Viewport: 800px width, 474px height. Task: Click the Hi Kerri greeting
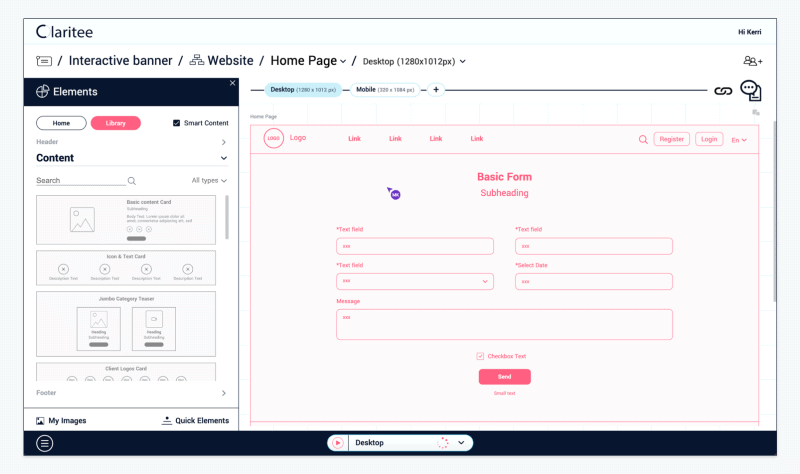click(x=749, y=32)
